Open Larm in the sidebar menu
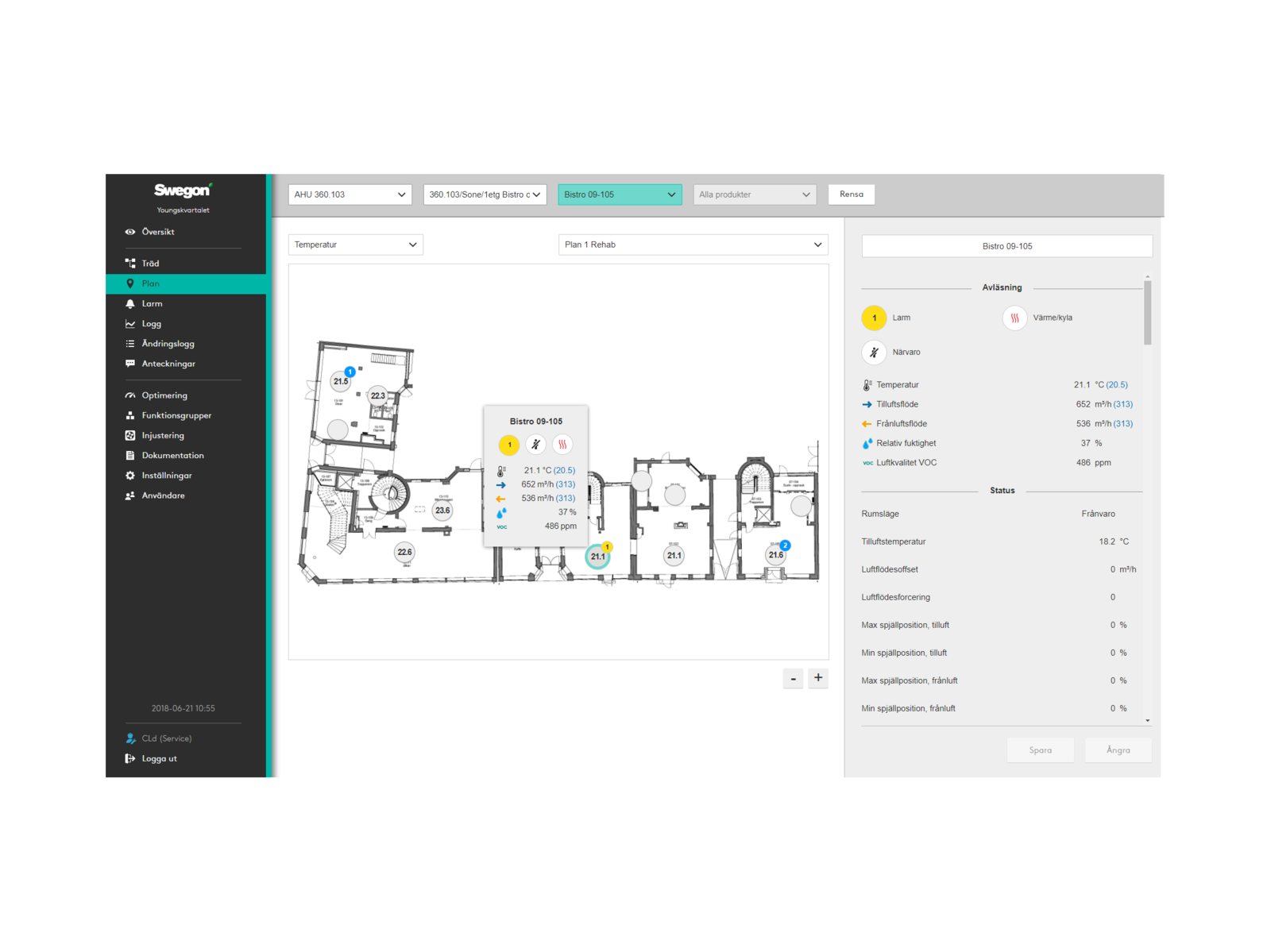 point(152,303)
